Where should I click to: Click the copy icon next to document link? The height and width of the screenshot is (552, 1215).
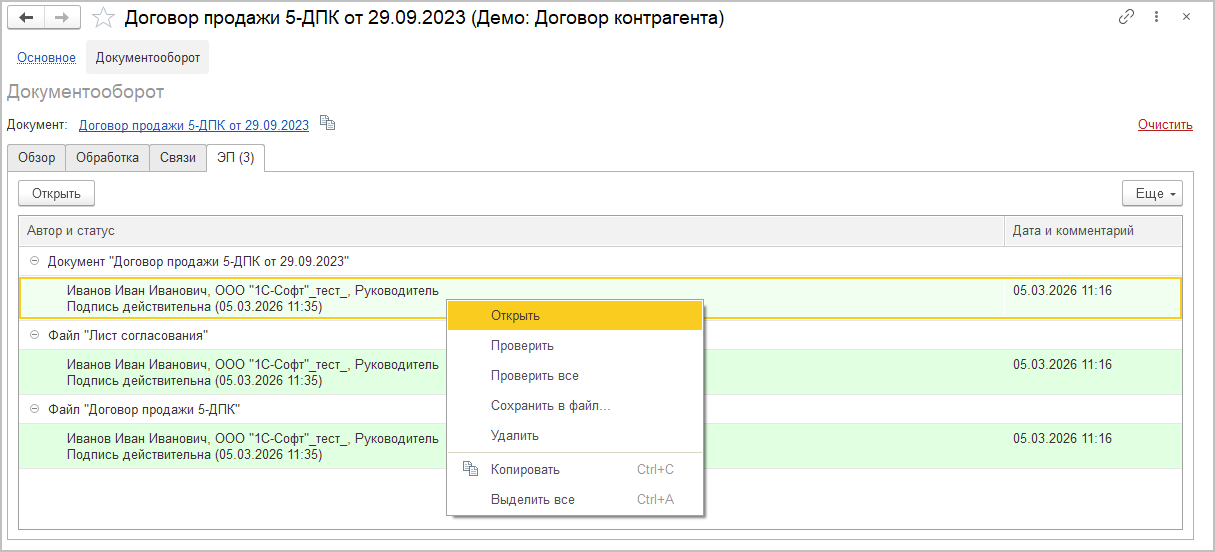point(328,124)
